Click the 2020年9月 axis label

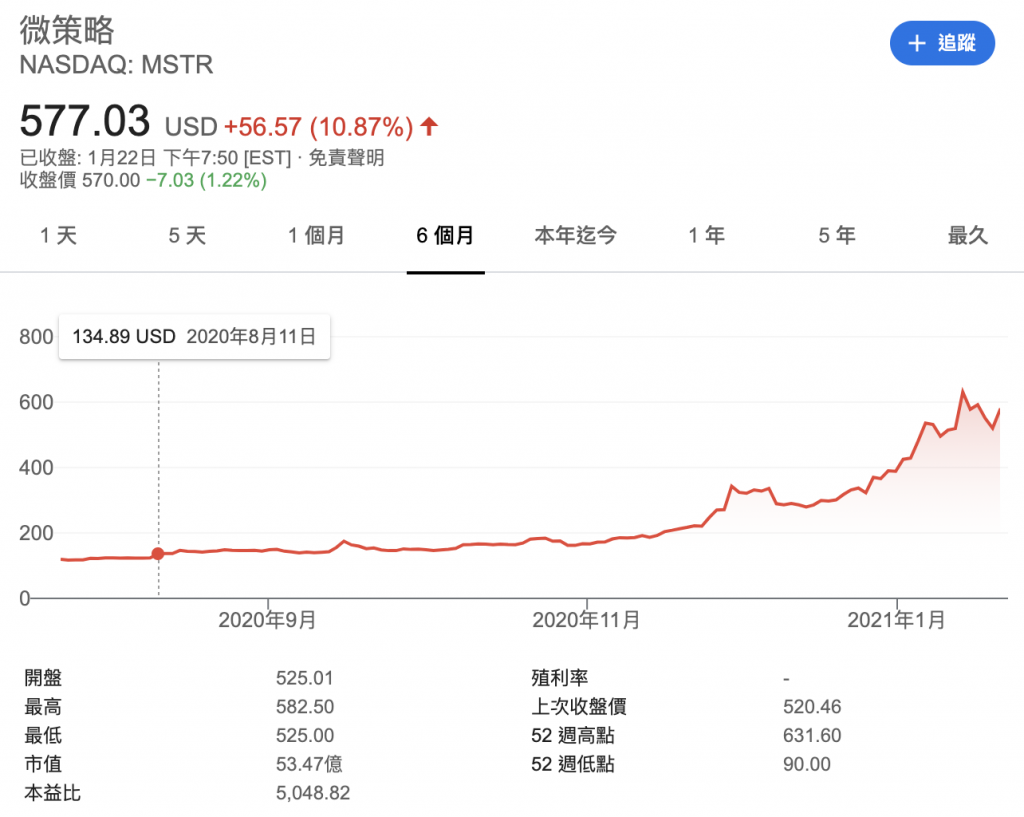(x=267, y=620)
